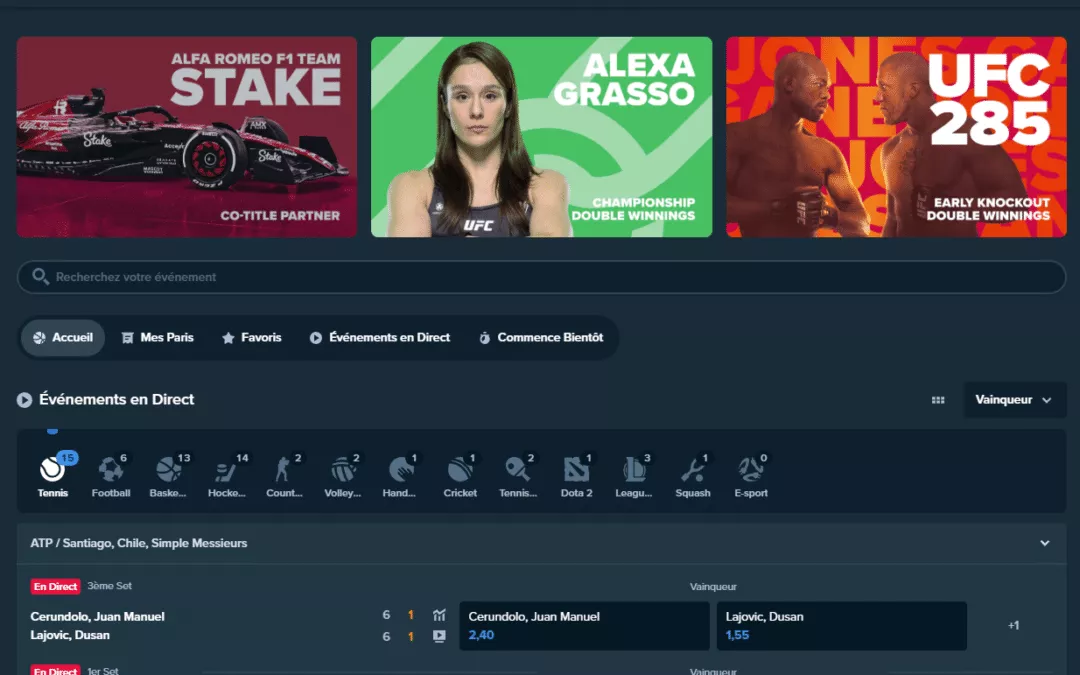The width and height of the screenshot is (1080, 675).
Task: Switch layout with the grid view icon
Action: (x=938, y=400)
